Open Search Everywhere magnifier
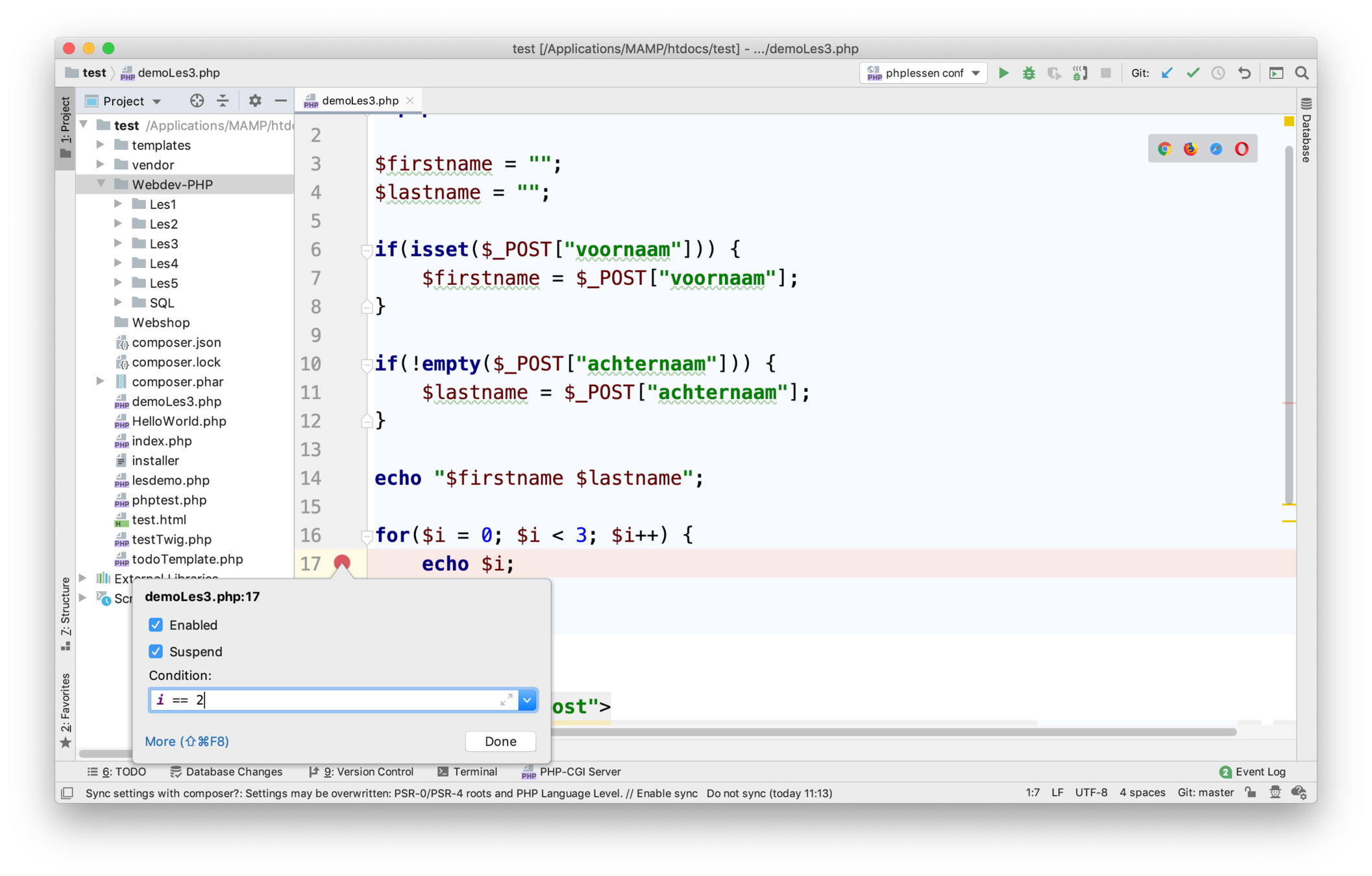 1301,73
